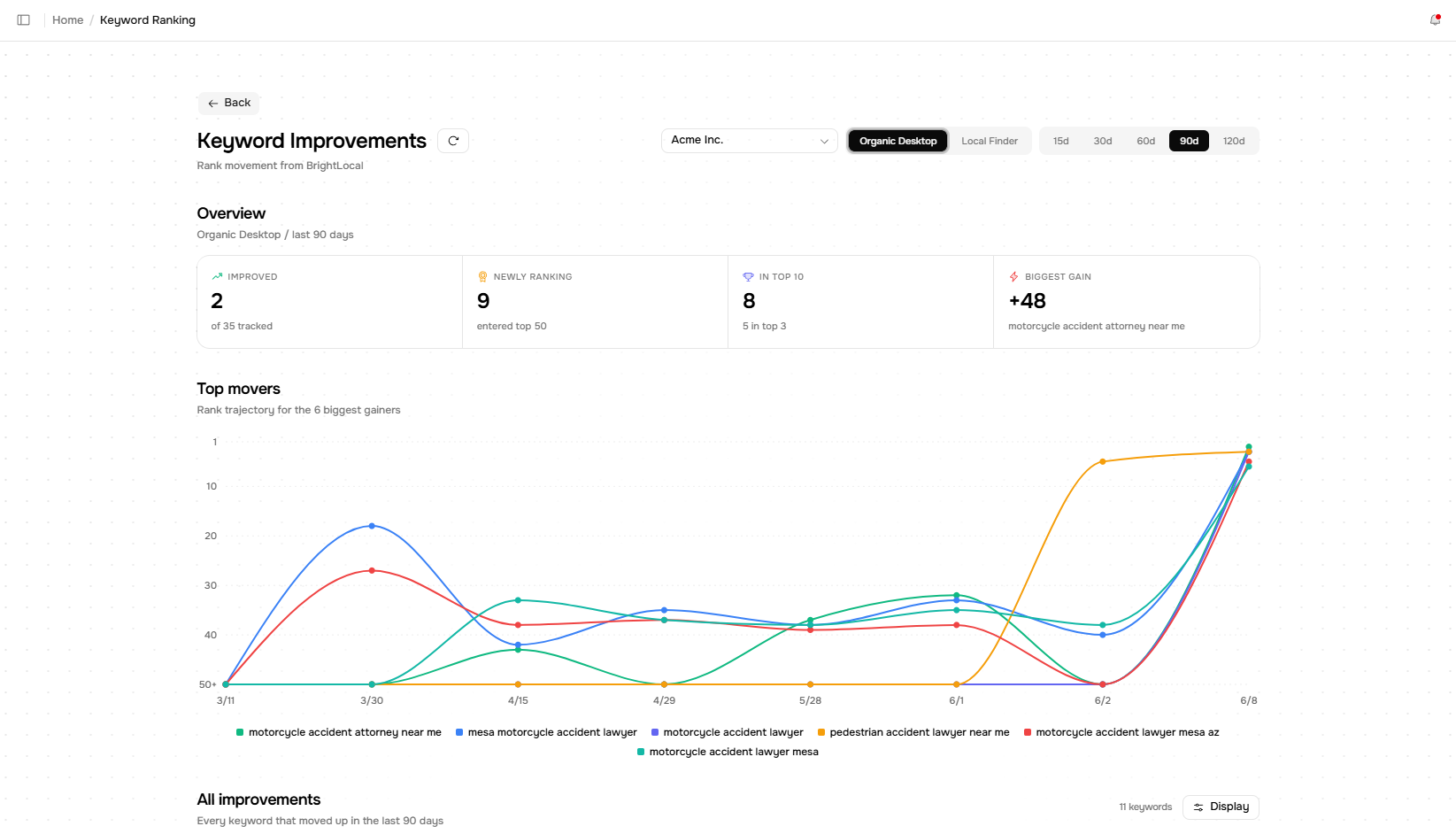
Task: Open the Acme Inc. client dropdown
Action: pos(749,141)
